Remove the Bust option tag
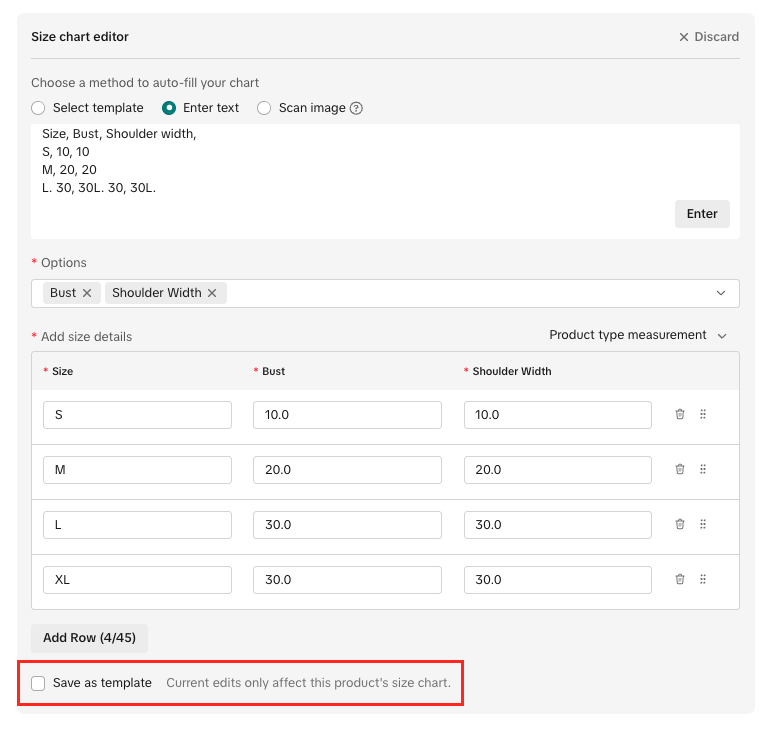This screenshot has width=773, height=732. 87,293
